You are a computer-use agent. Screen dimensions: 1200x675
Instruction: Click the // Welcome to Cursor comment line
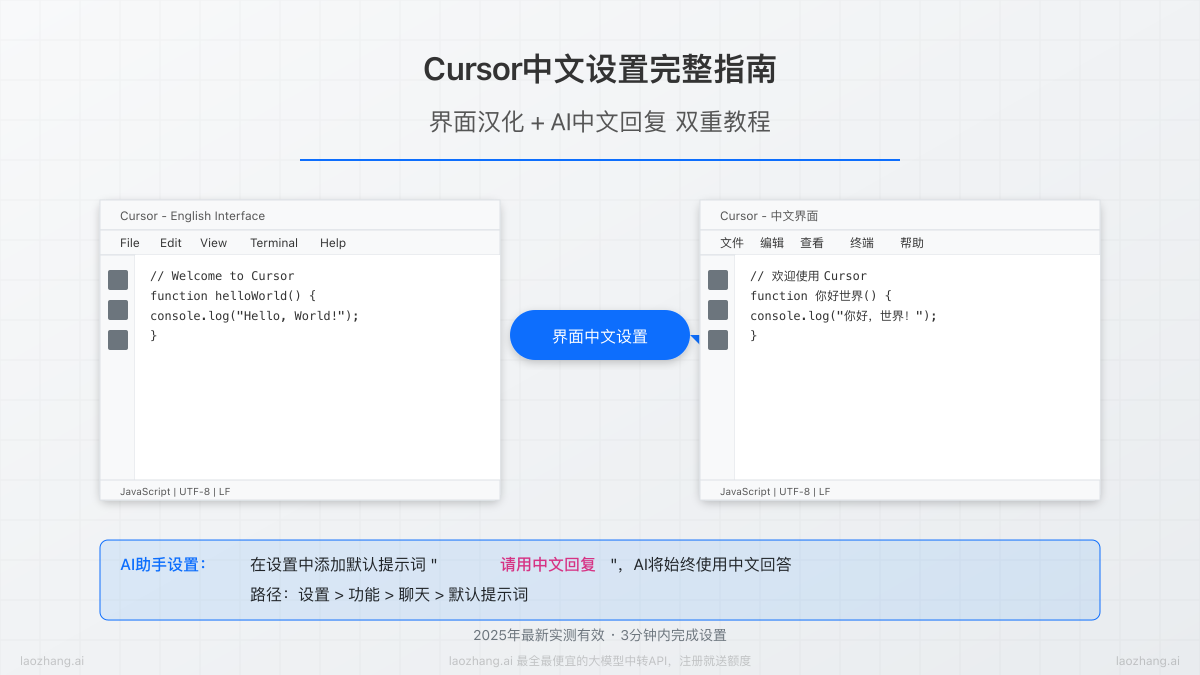click(222, 276)
